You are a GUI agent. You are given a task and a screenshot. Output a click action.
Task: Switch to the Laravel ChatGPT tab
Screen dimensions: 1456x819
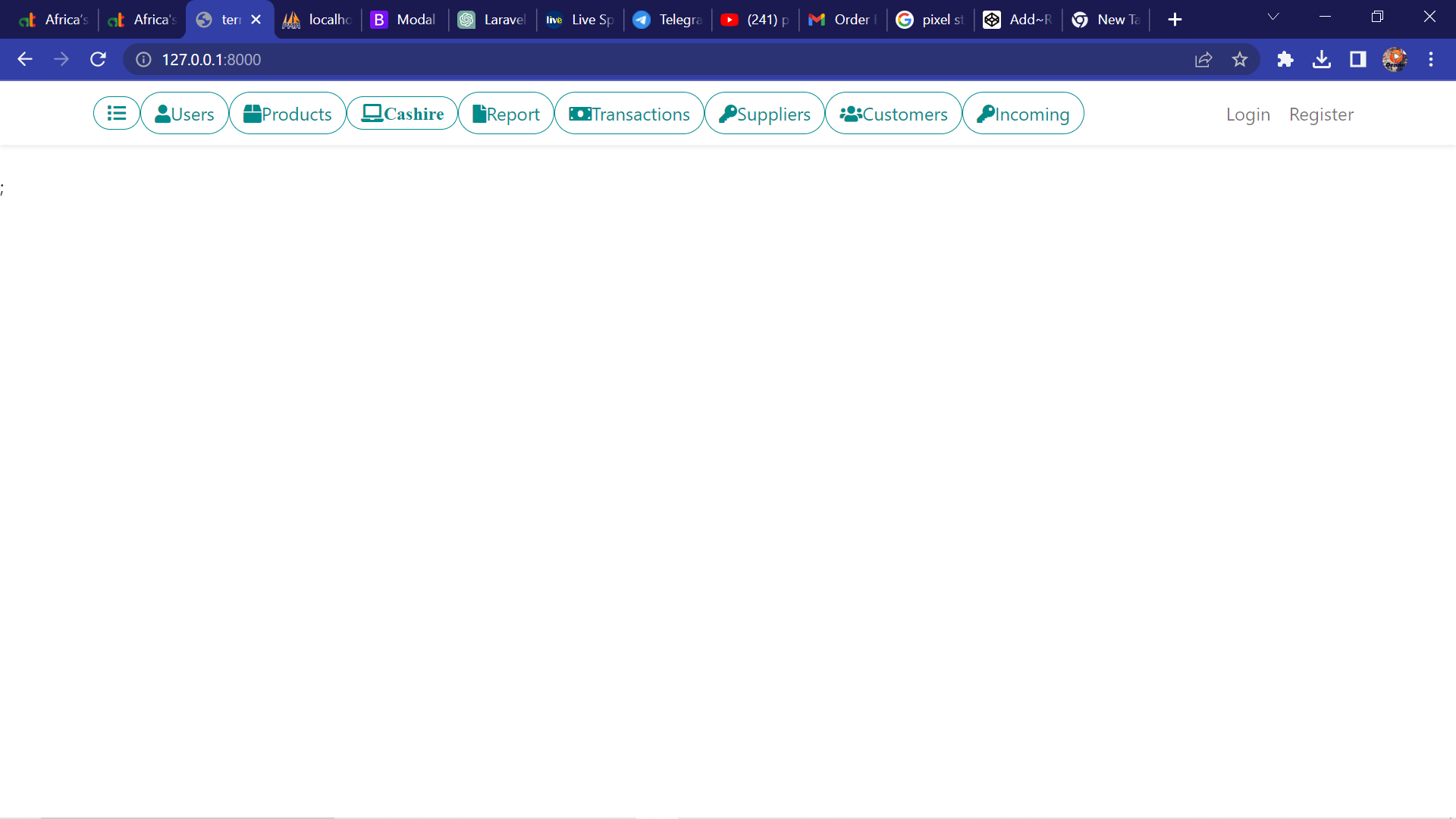coord(493,20)
